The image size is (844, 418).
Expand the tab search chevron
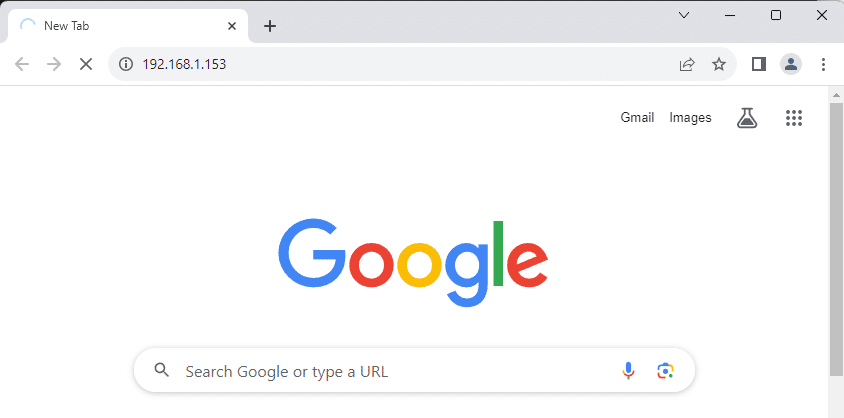tap(684, 15)
